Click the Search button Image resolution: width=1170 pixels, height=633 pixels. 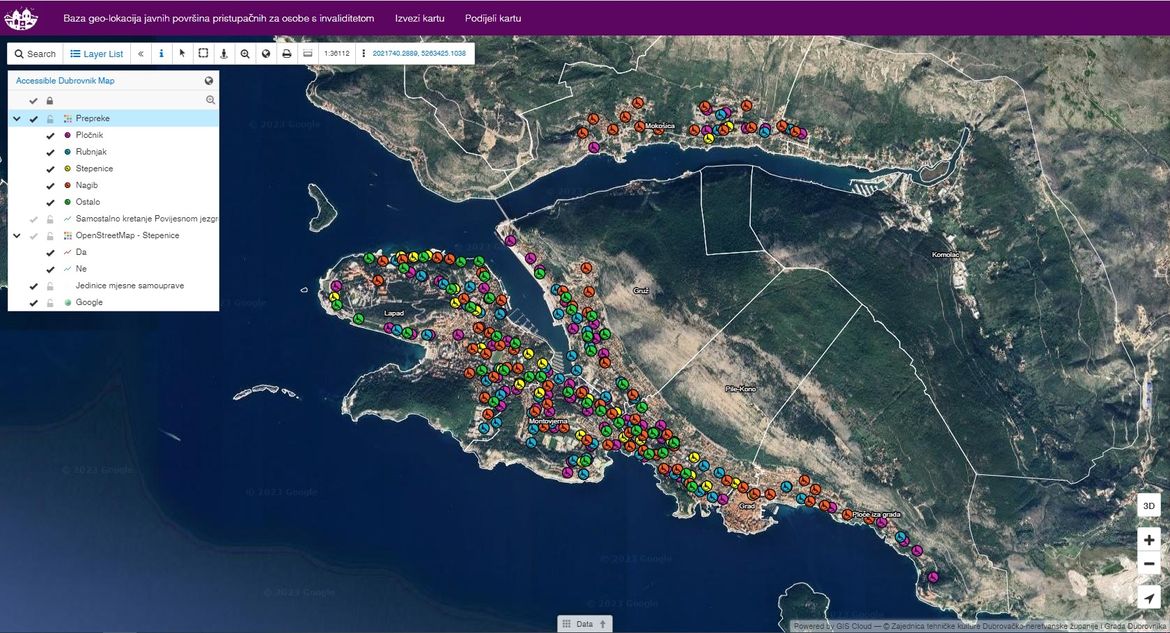[x=35, y=54]
